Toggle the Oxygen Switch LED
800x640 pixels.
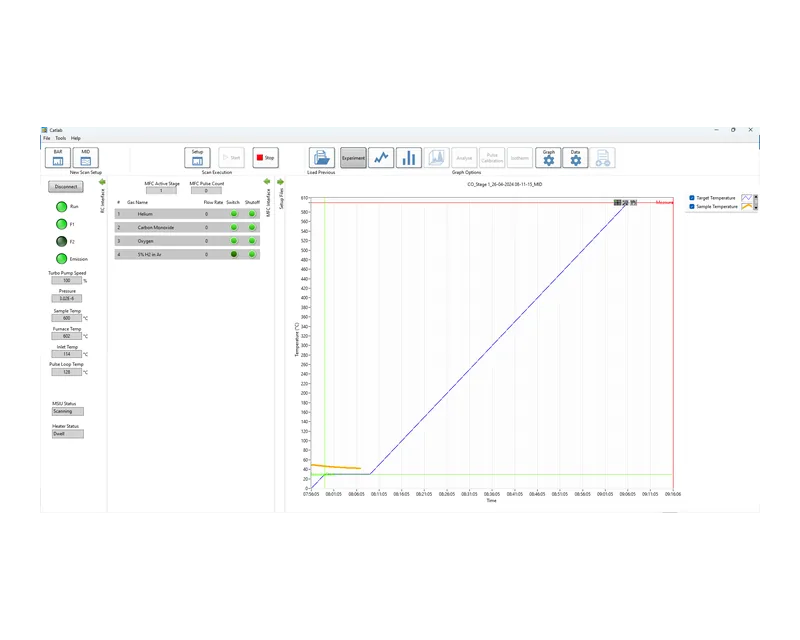point(234,241)
